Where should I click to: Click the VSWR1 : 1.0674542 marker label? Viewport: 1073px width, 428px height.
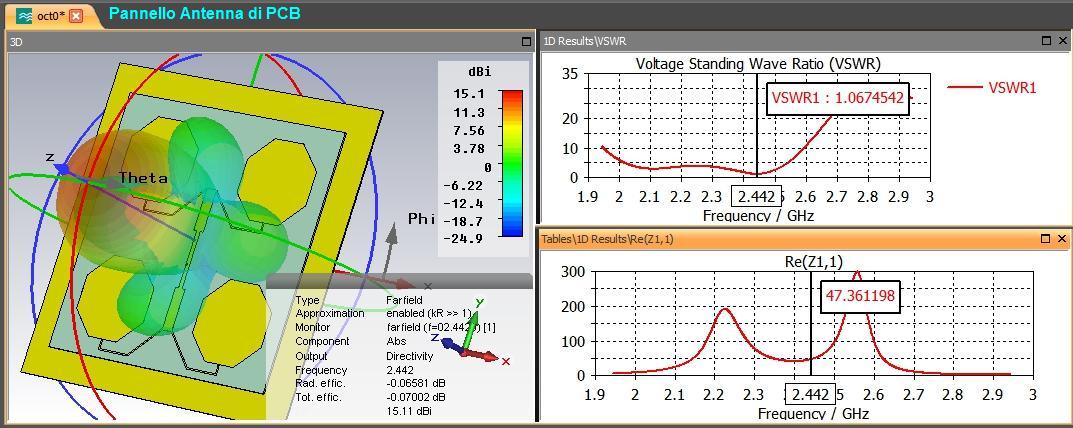point(838,97)
